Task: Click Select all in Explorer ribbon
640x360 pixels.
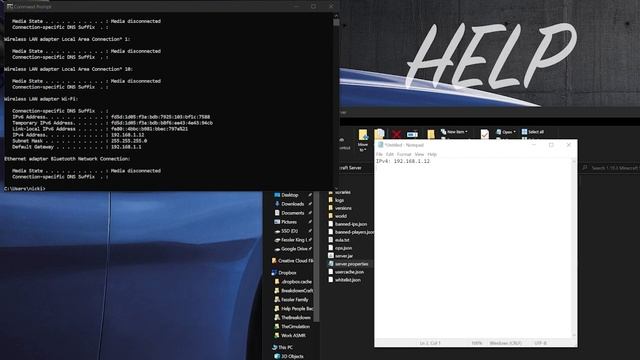Action: click(533, 132)
